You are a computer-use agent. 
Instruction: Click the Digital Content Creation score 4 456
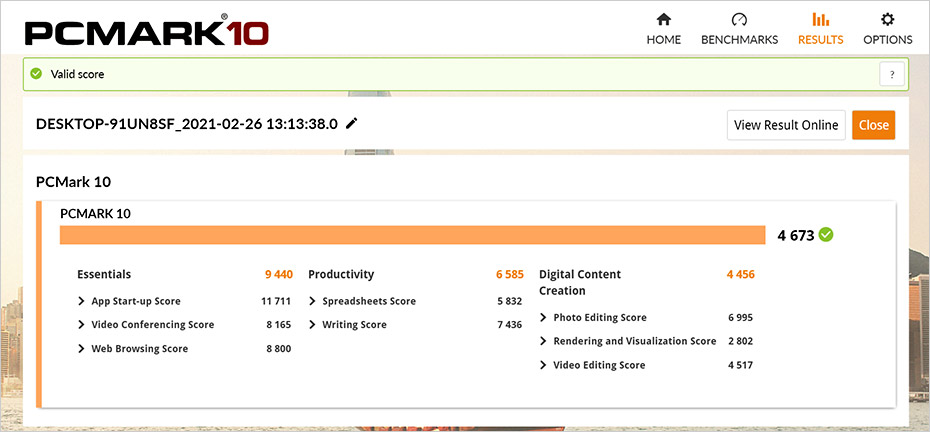[741, 274]
